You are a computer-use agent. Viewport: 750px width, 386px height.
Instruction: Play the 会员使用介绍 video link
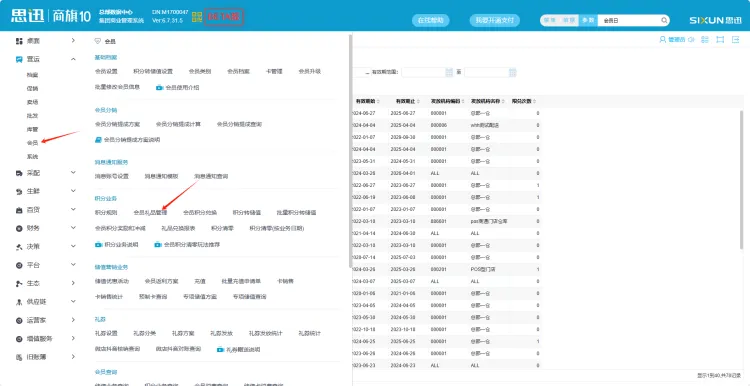(x=177, y=88)
